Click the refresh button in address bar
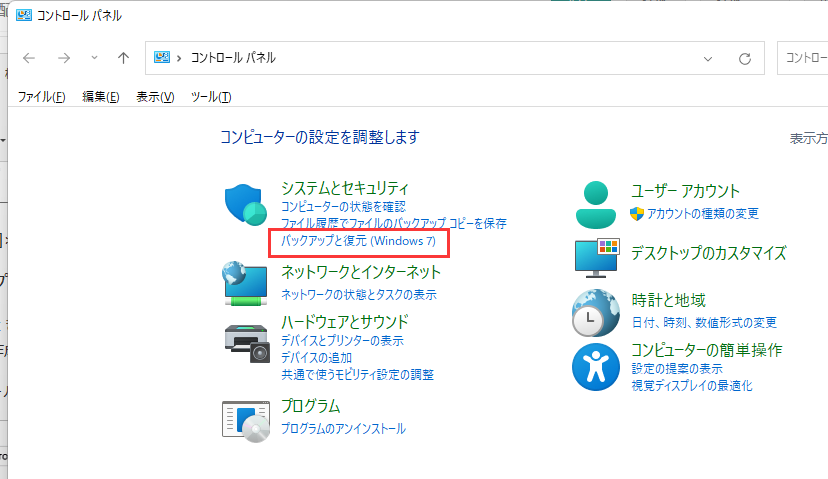 click(745, 59)
